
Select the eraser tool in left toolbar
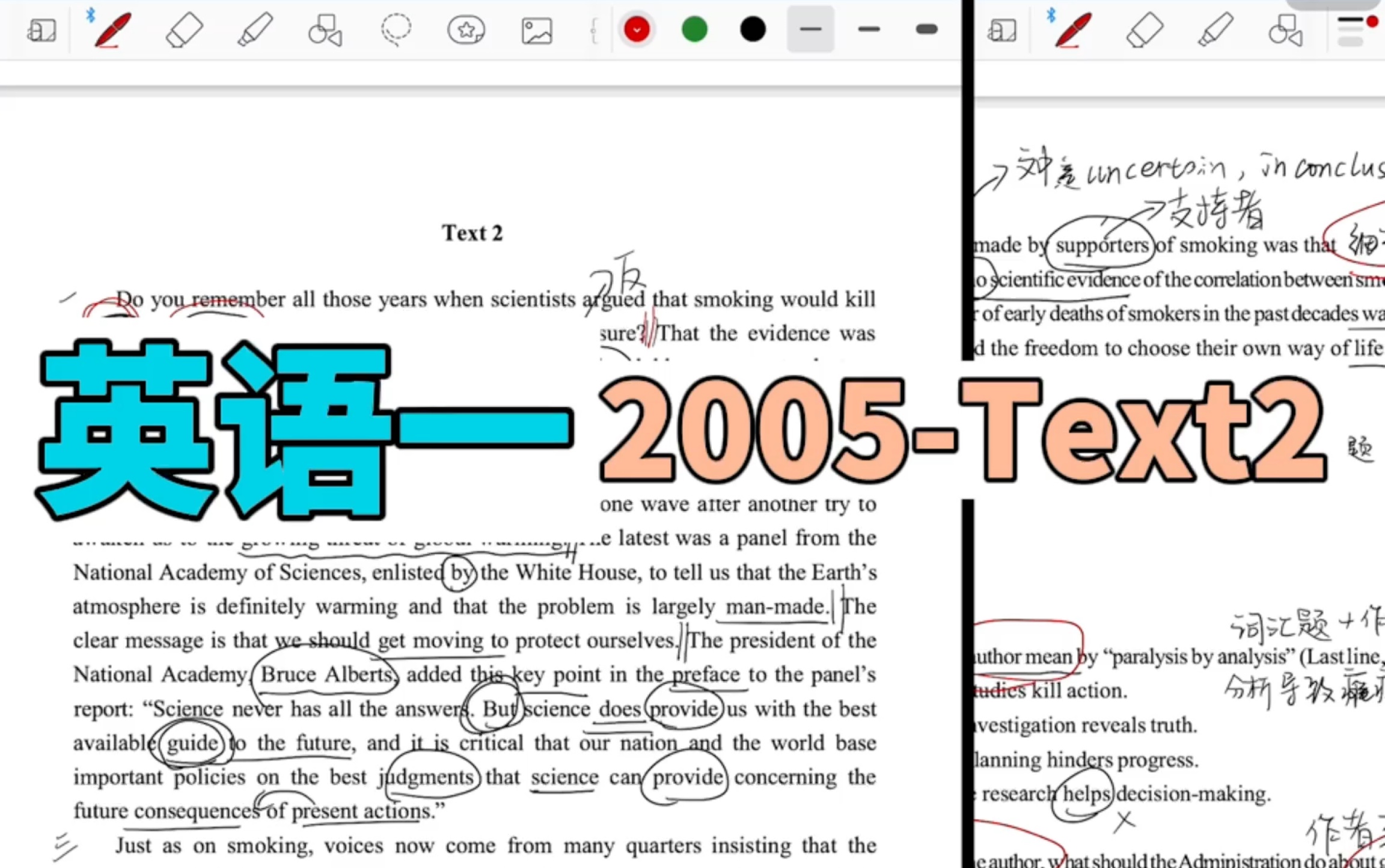(x=184, y=29)
